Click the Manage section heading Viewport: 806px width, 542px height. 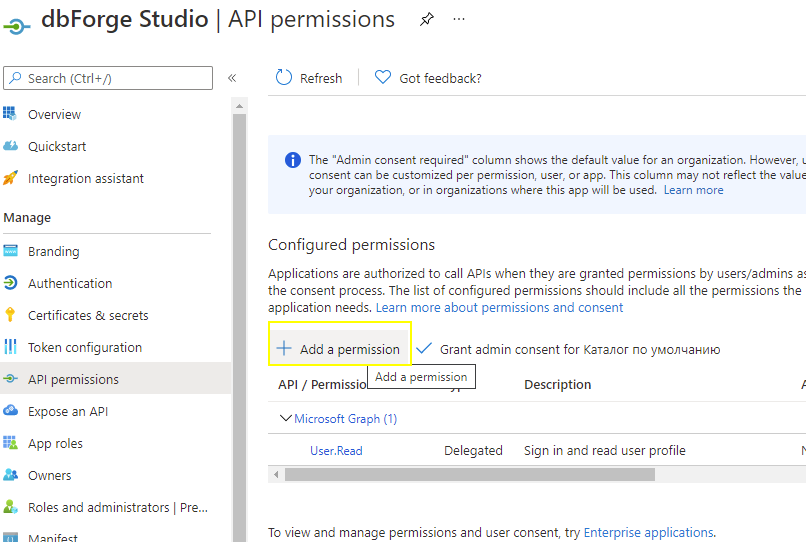click(x=27, y=218)
